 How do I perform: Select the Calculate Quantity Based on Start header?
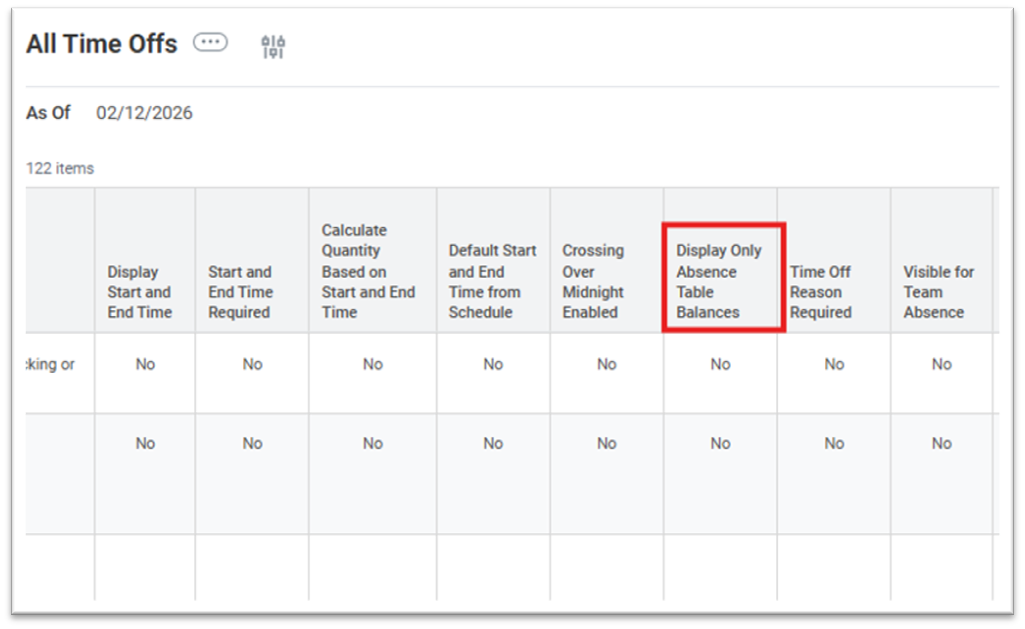click(368, 271)
